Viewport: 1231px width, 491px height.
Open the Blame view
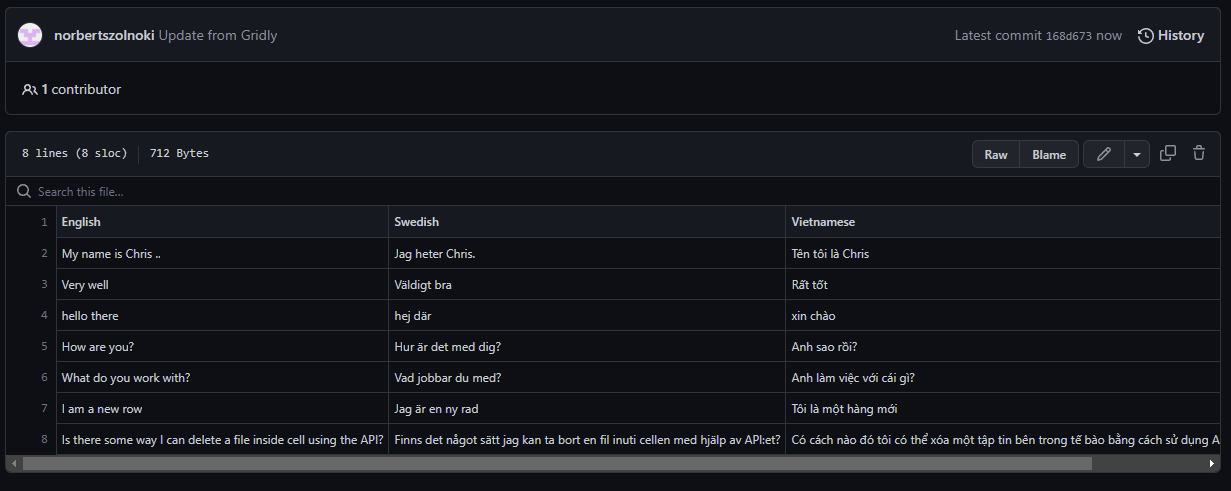[x=1049, y=154]
